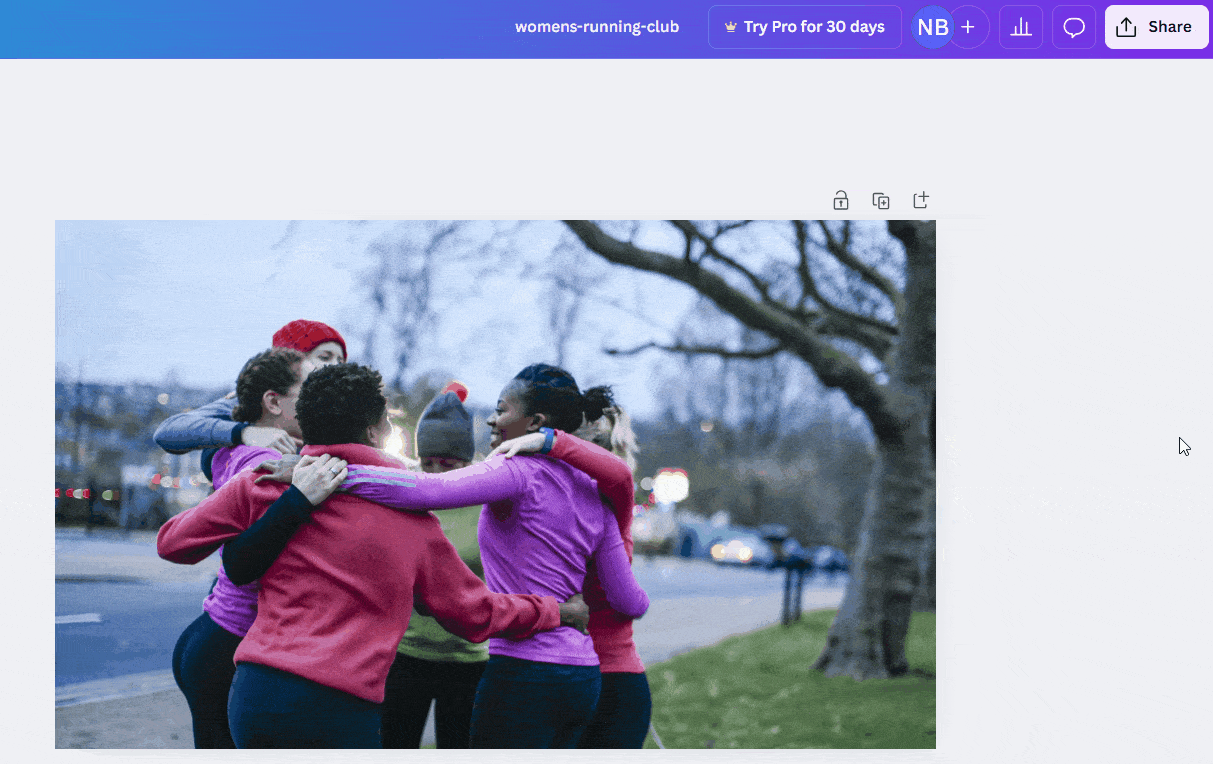Viewport: 1213px width, 764px height.
Task: Click the empty canvas area beside the page
Action: [1070, 450]
